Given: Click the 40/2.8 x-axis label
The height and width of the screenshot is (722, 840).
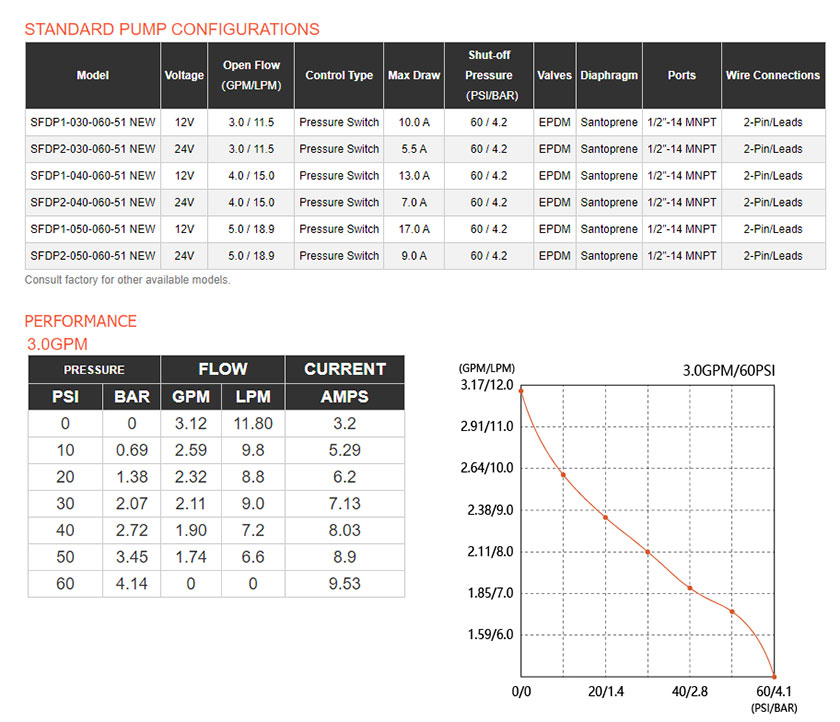Looking at the screenshot, I should 690,691.
